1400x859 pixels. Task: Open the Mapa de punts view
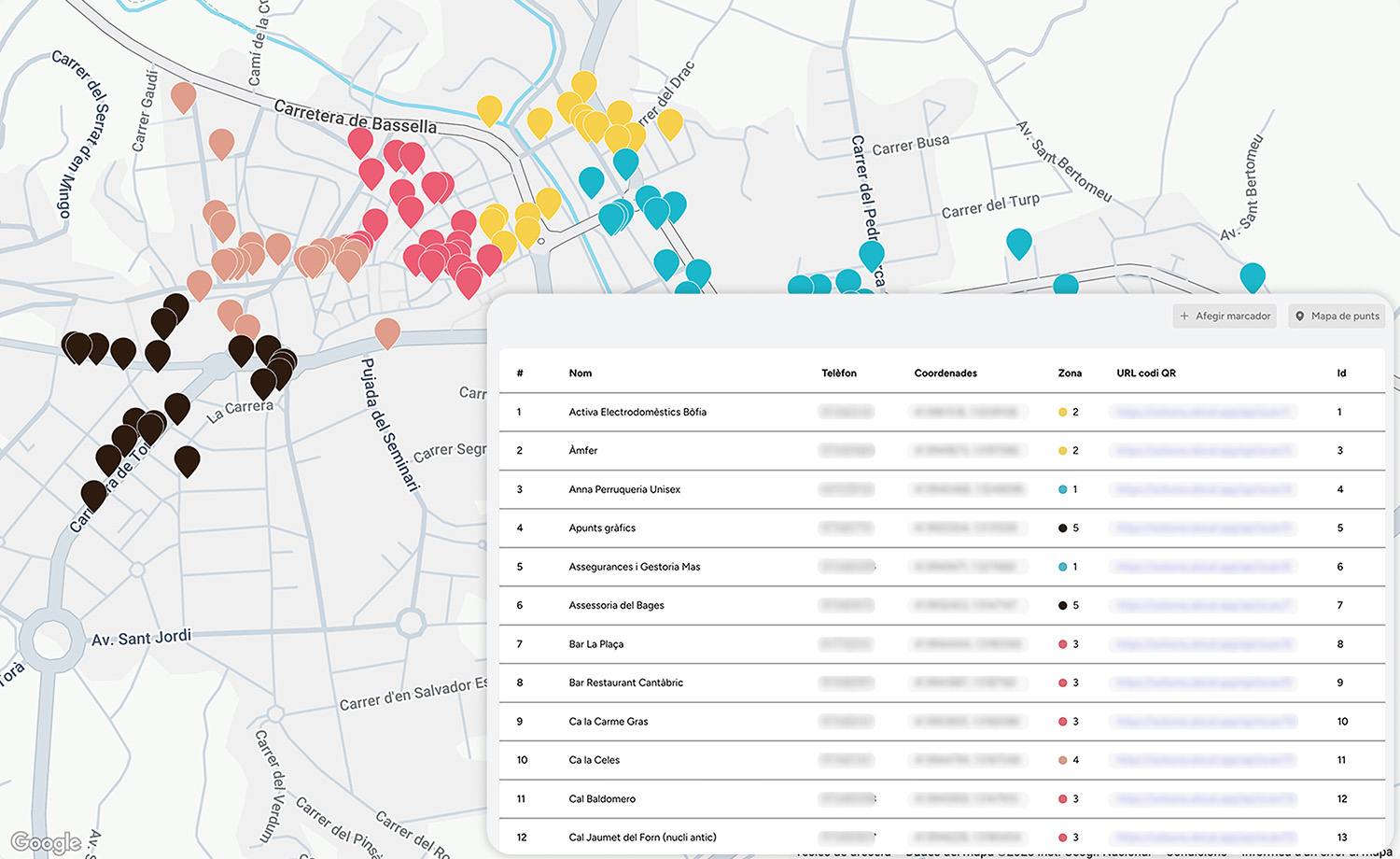[x=1339, y=317]
